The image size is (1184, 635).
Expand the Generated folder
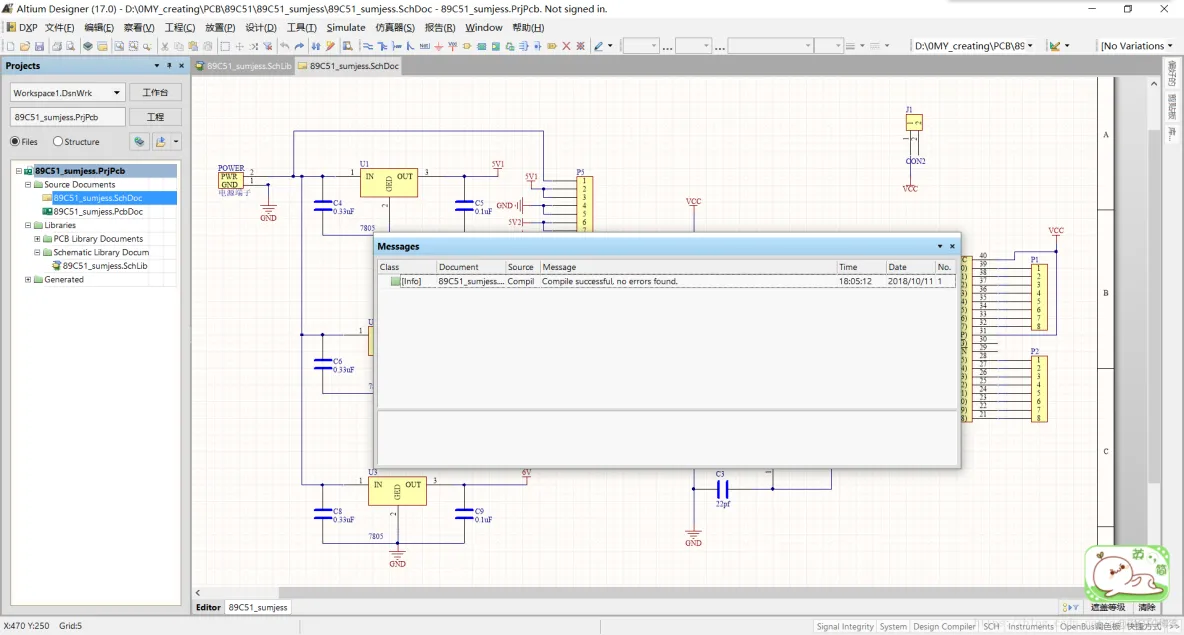pyautogui.click(x=28, y=279)
